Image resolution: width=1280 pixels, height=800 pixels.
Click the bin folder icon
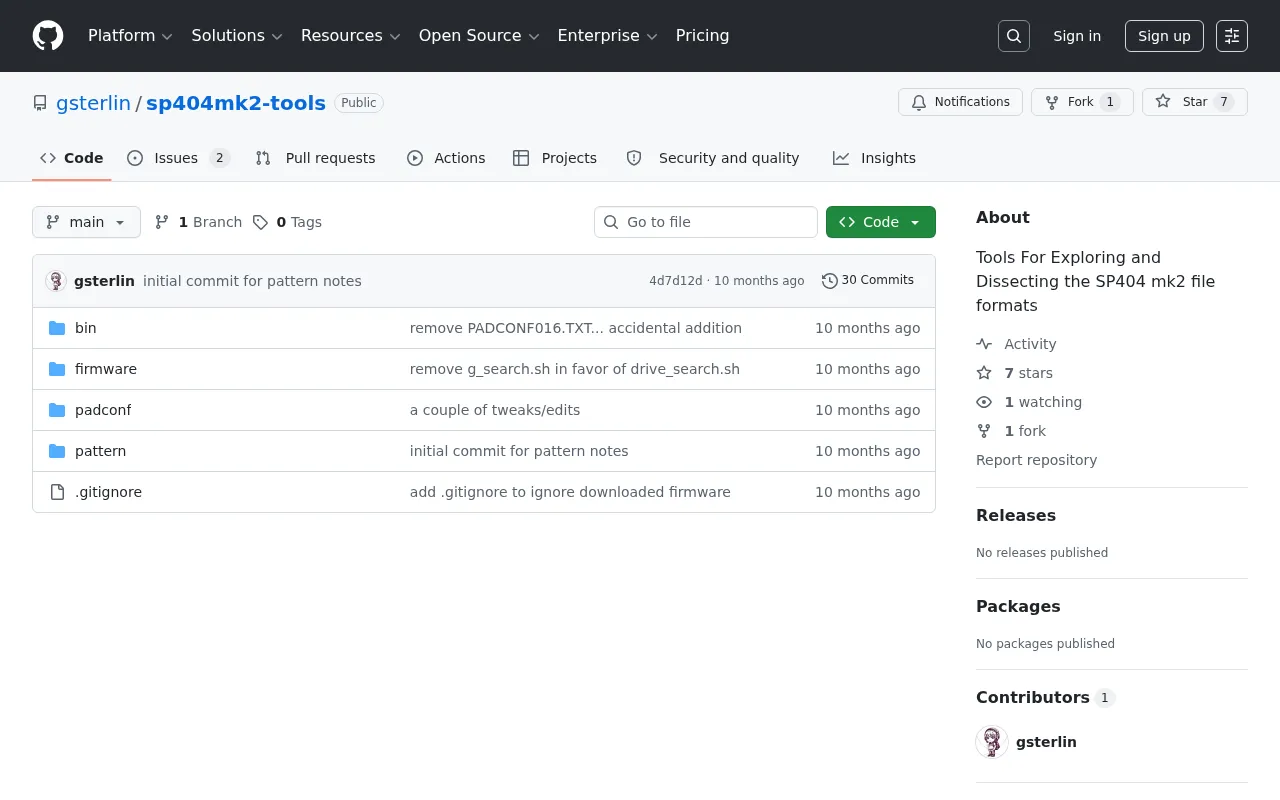pos(57,328)
